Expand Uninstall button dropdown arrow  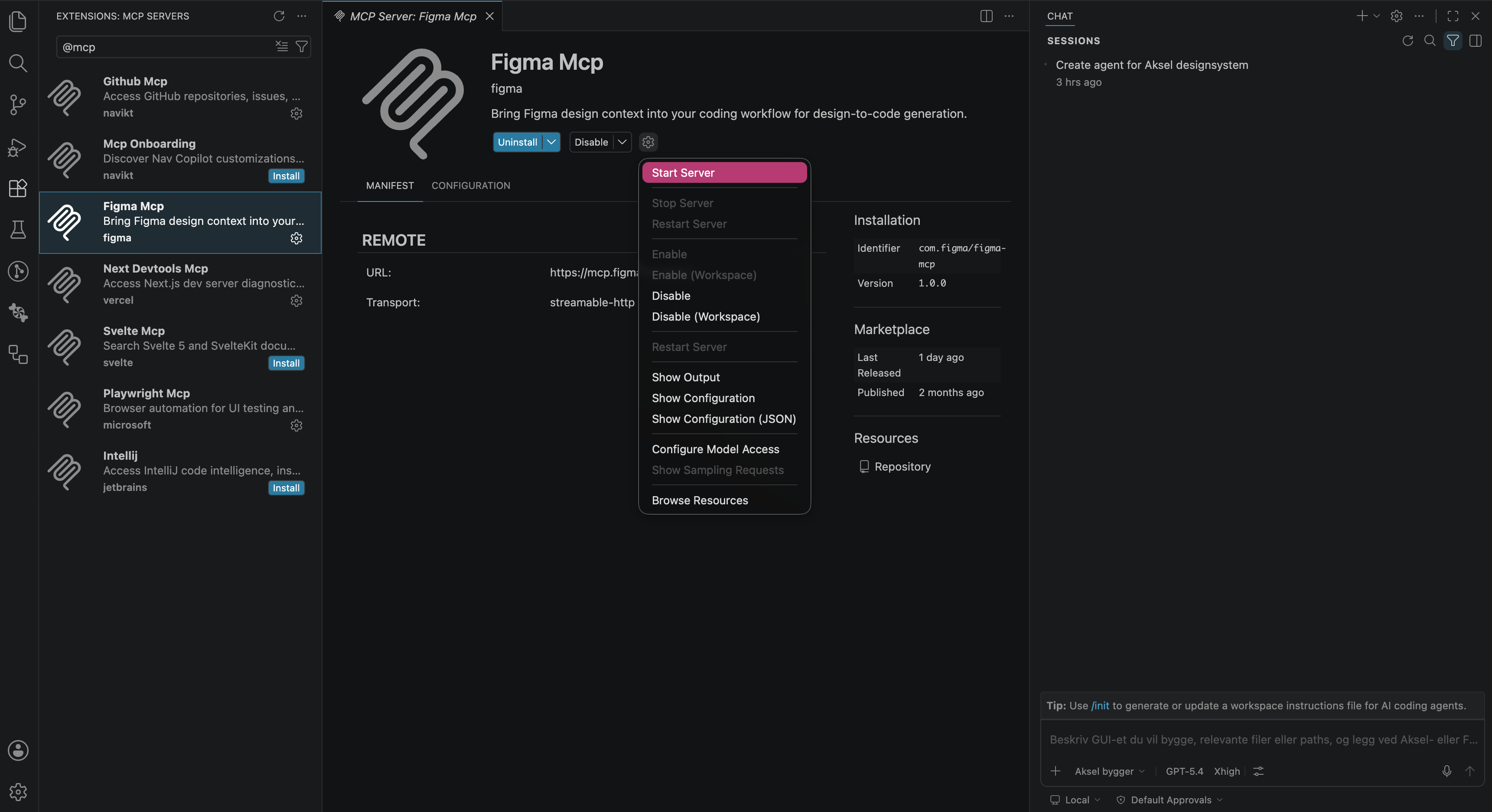(x=551, y=142)
